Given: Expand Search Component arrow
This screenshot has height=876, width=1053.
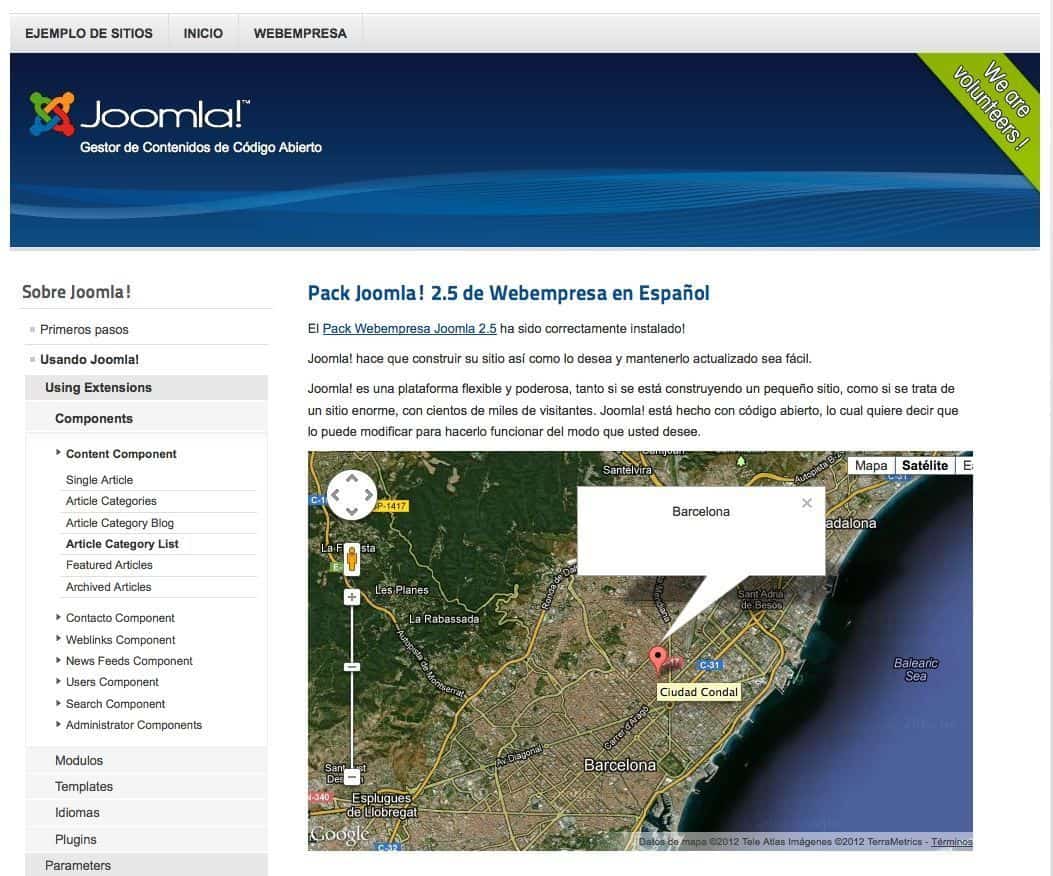Looking at the screenshot, I should (58, 703).
